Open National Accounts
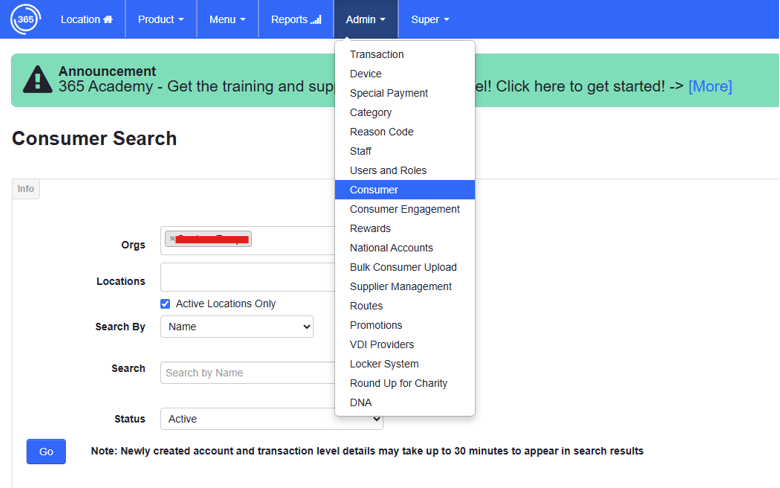This screenshot has width=780, height=488. pyautogui.click(x=405, y=248)
